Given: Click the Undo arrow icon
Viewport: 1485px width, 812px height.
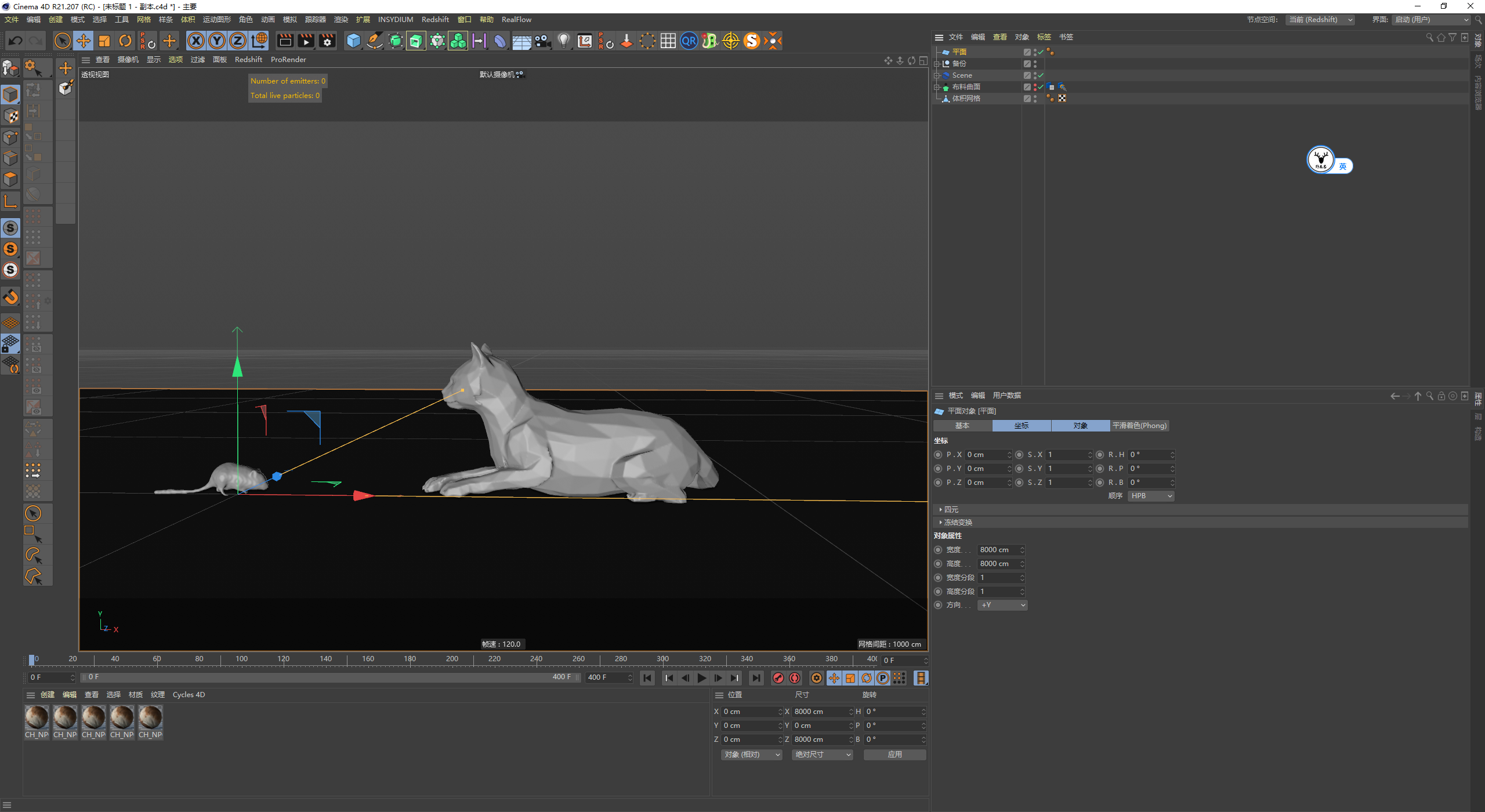Looking at the screenshot, I should (16, 41).
